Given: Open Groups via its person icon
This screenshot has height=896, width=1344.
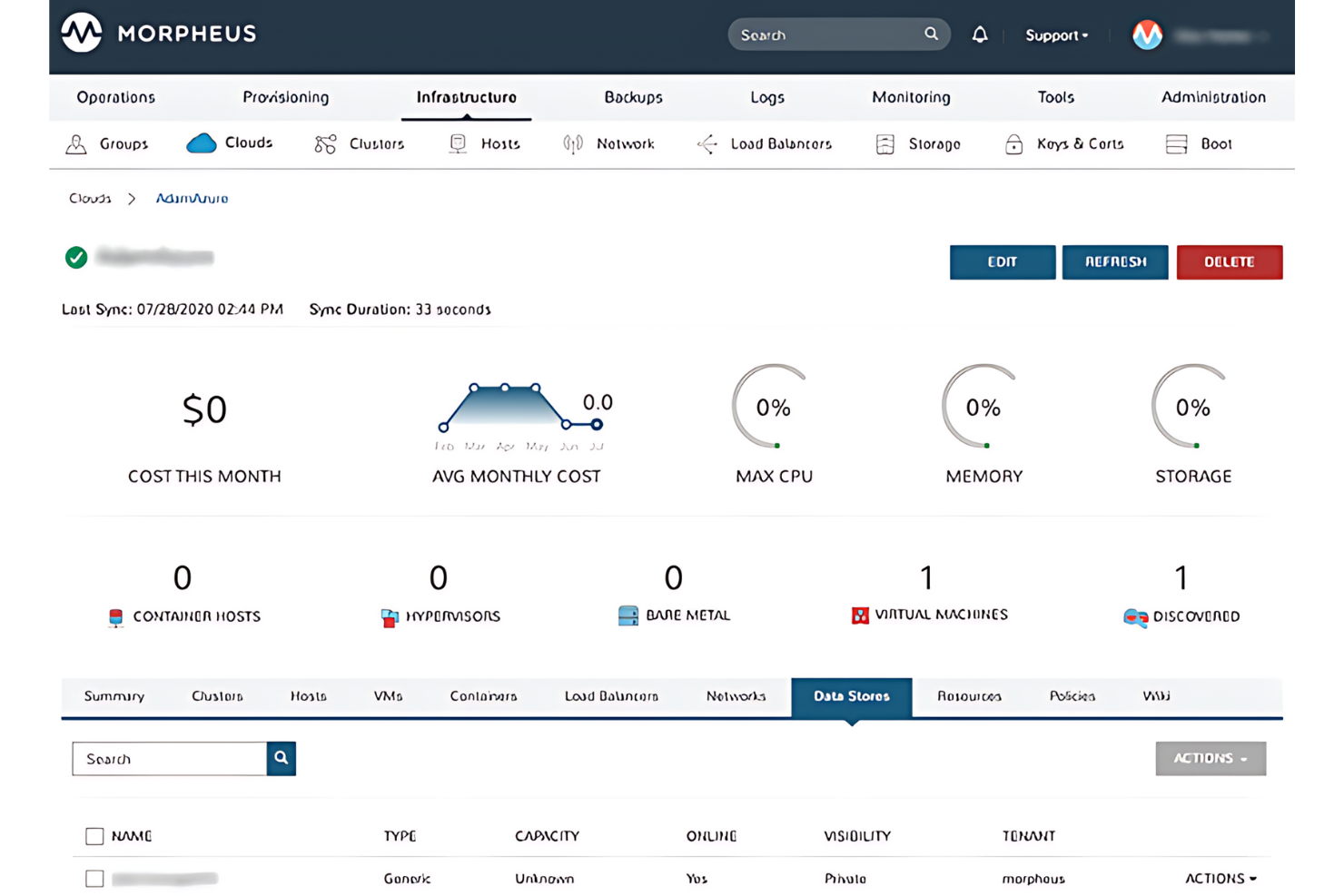Looking at the screenshot, I should coord(76,144).
